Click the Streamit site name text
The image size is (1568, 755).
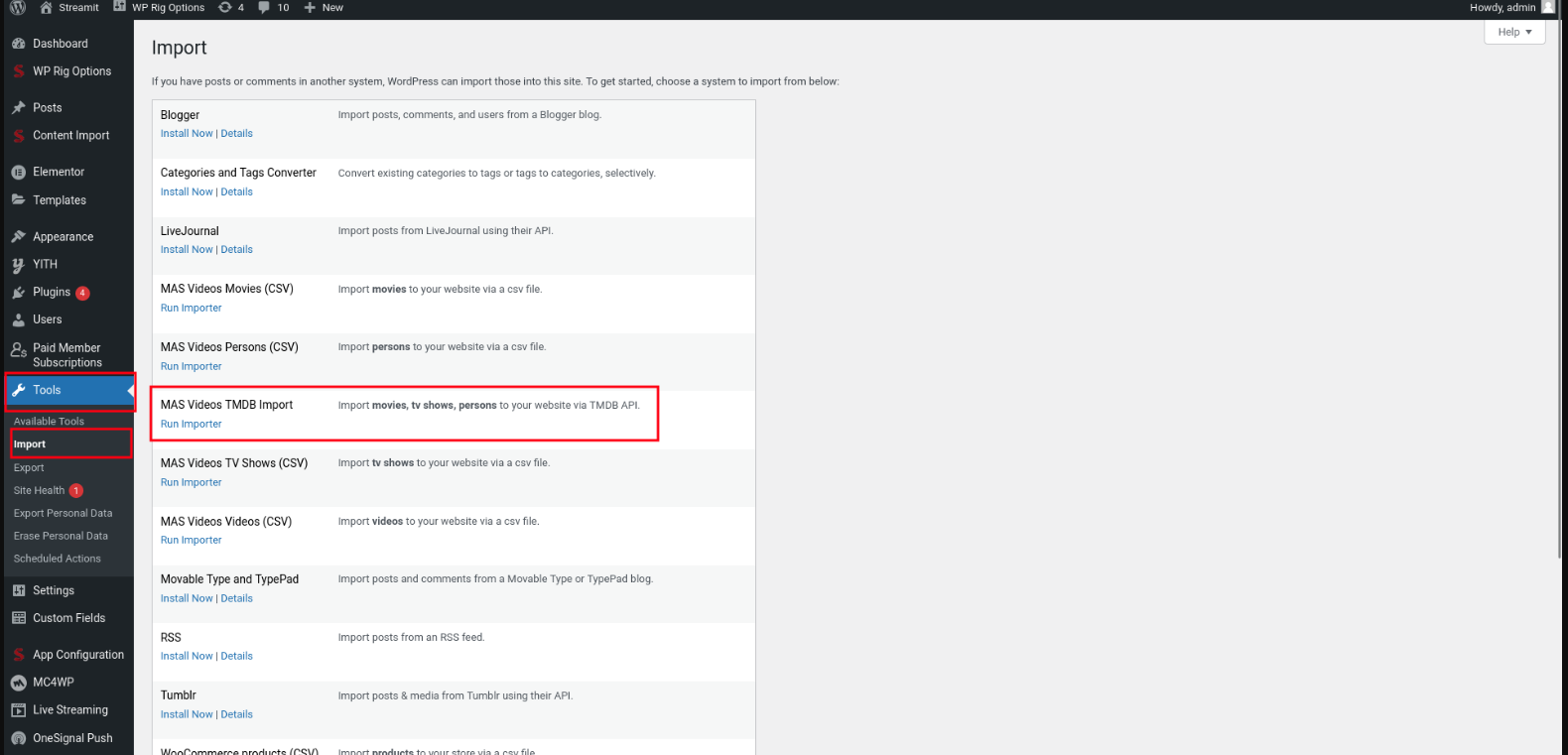78,7
